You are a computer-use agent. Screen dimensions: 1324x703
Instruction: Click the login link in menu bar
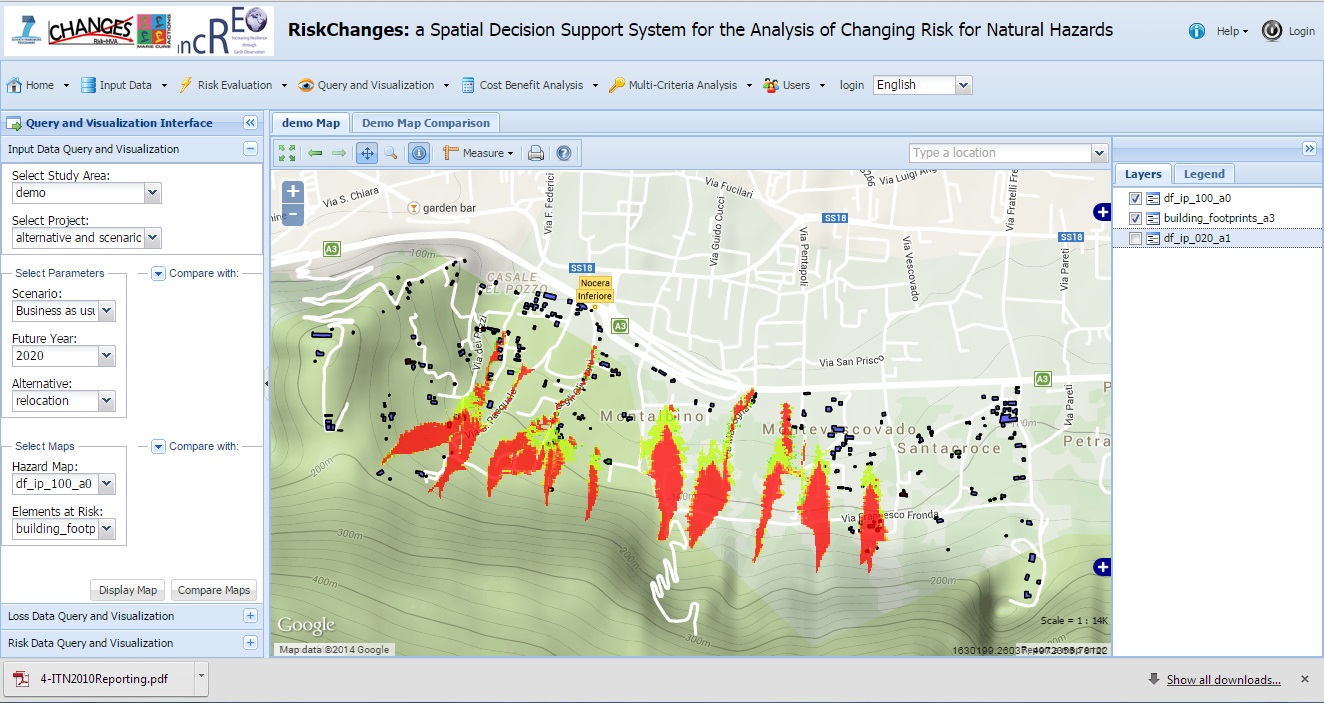[852, 85]
